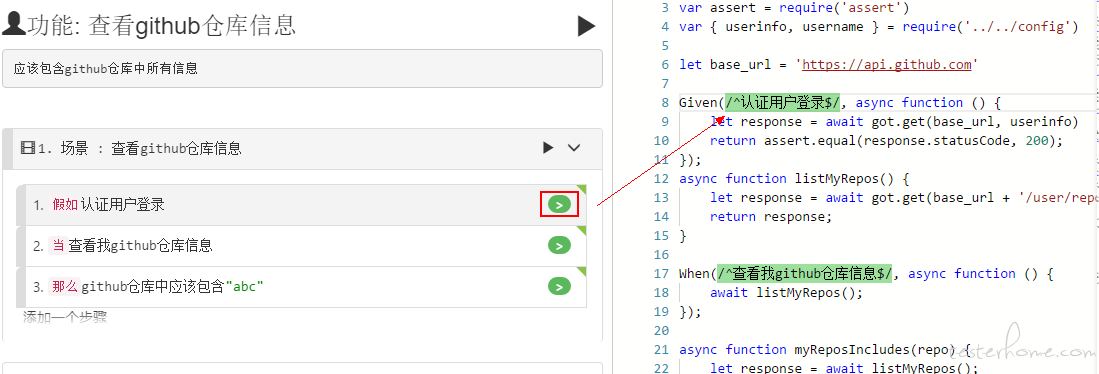Run the feature with the large play icon
The image size is (1099, 374).
pos(586,27)
